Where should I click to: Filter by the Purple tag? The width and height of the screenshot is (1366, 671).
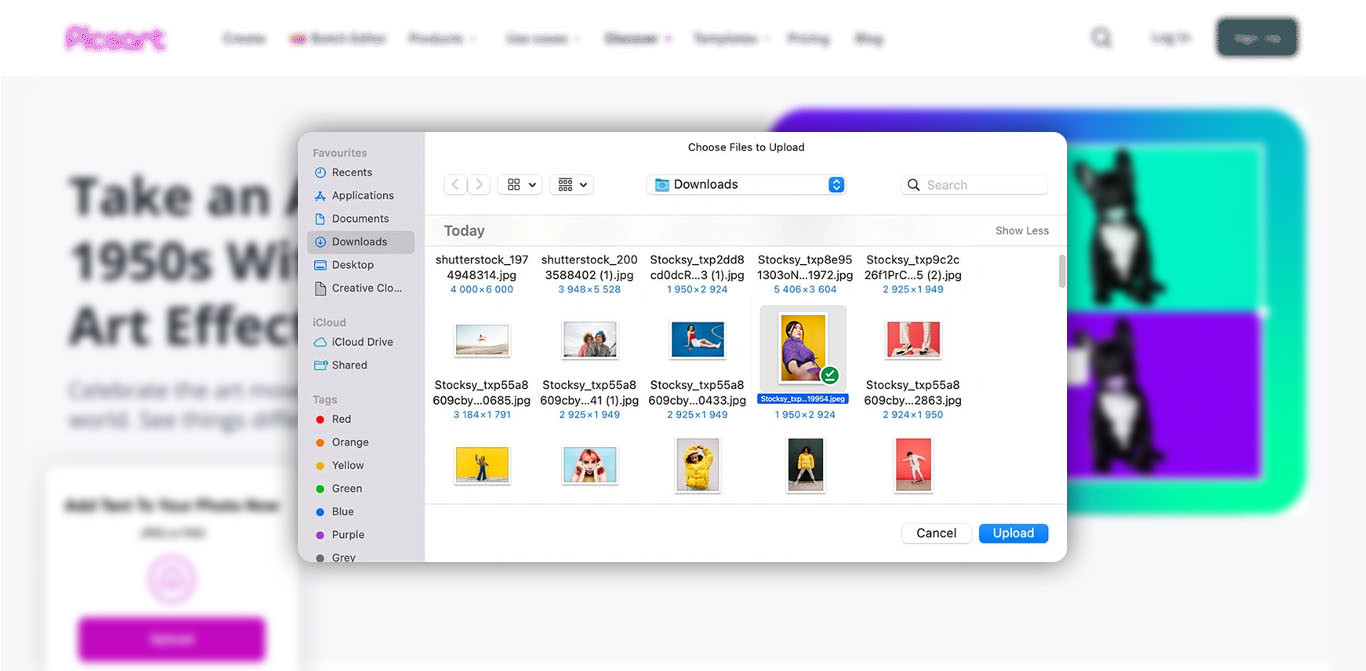[x=347, y=535]
